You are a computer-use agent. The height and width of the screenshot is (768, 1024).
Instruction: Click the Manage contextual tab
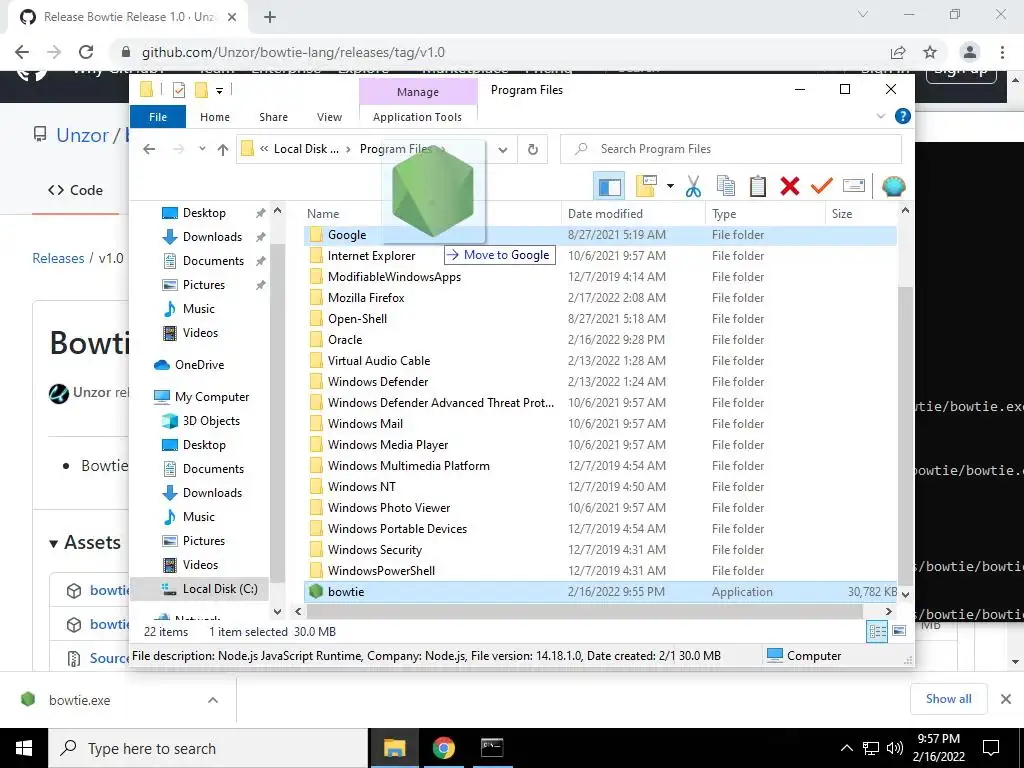[418, 92]
